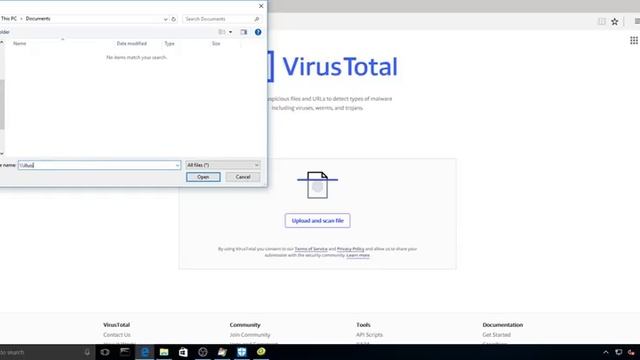
Task: Open the system tray network icon
Action: 619,352
